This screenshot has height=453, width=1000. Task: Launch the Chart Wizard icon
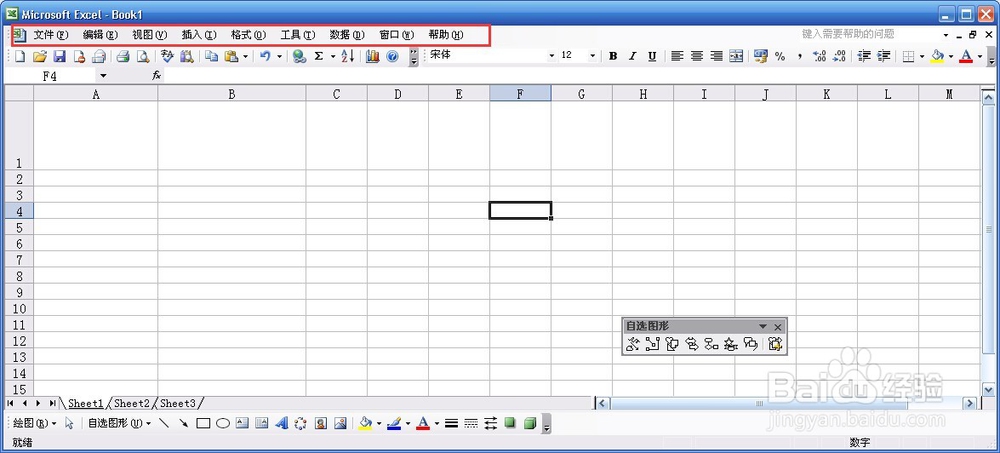click(373, 57)
